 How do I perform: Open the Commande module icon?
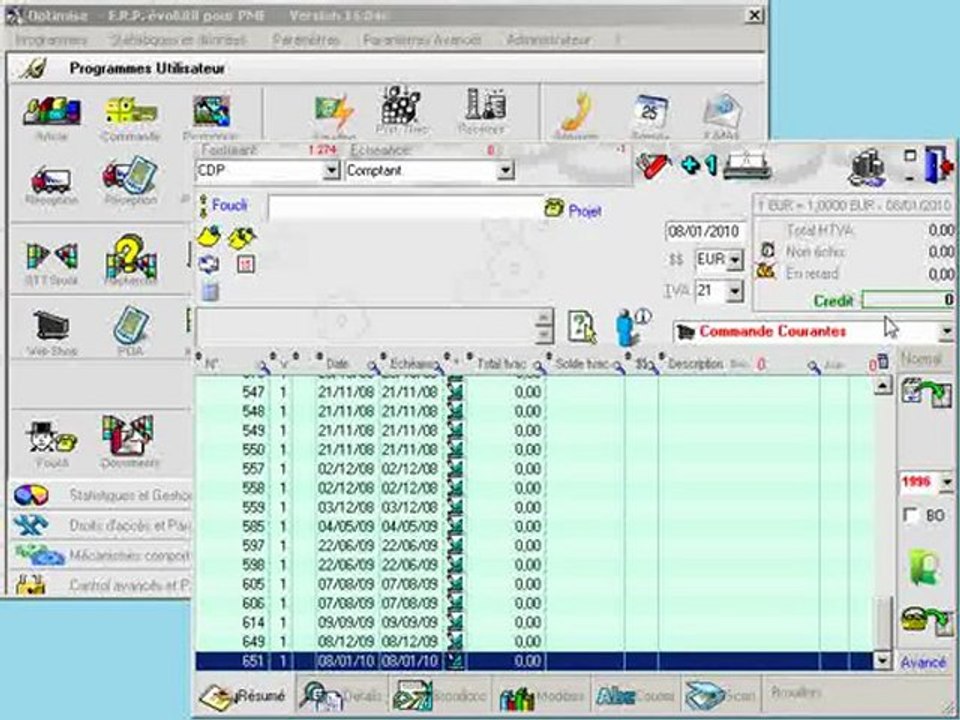pos(130,112)
